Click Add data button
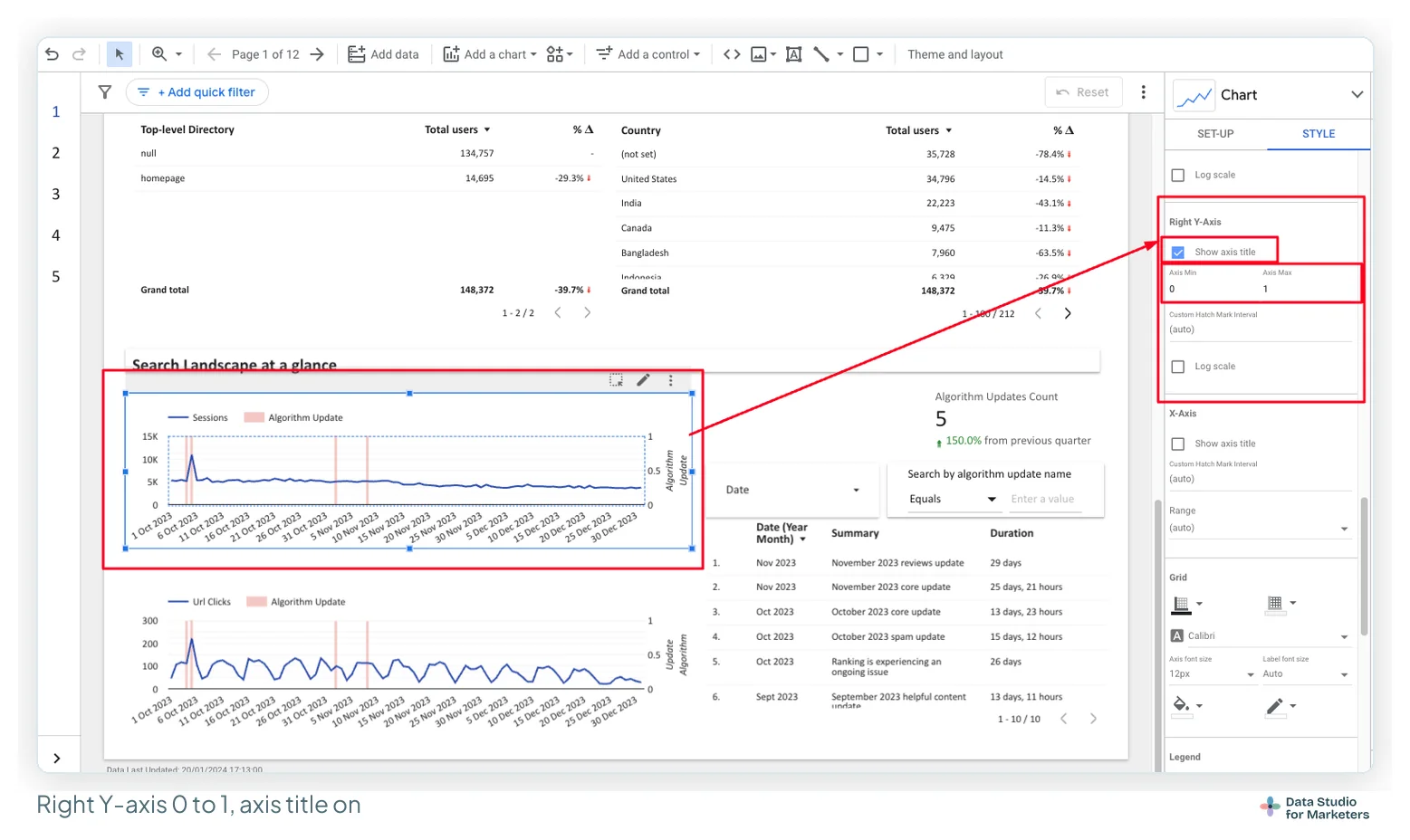1410x840 pixels. (384, 54)
